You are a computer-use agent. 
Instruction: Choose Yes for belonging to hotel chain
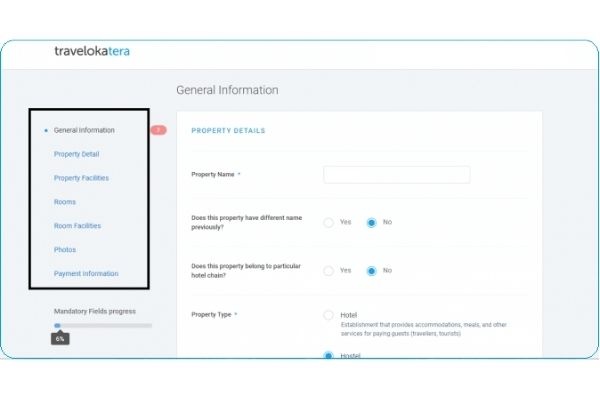pos(328,270)
